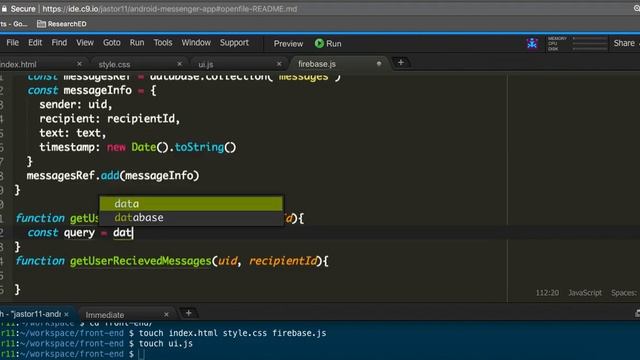Close the style.css tab
This screenshot has width=640, height=360.
click(180, 64)
